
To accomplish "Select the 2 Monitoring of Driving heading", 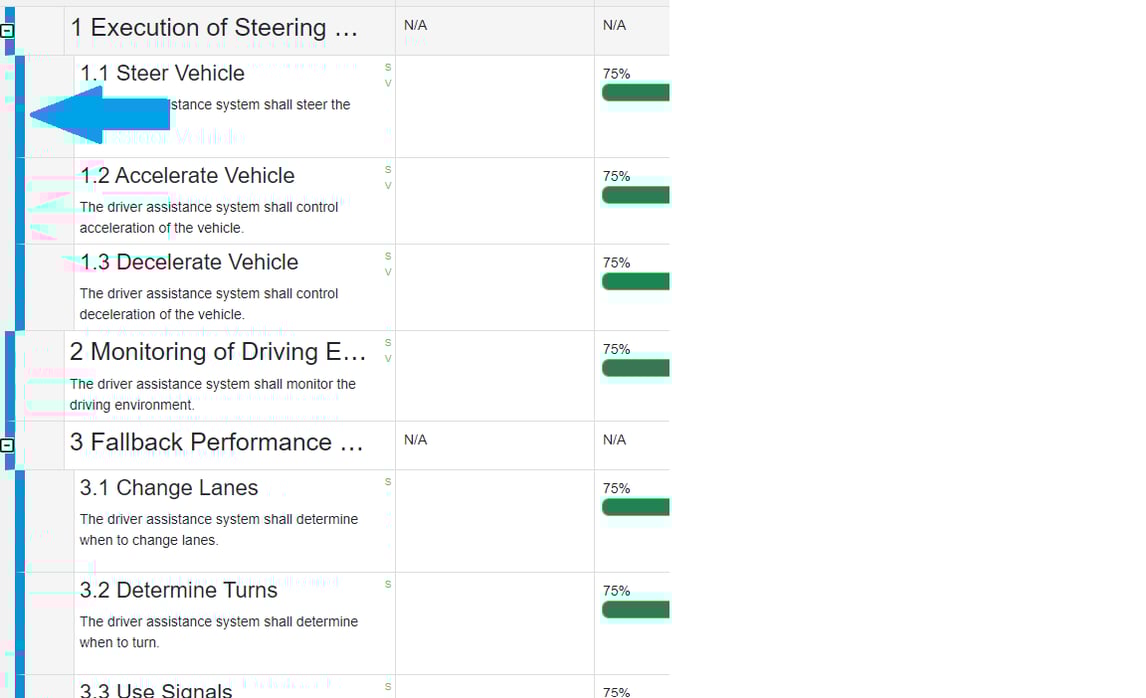I will [217, 352].
